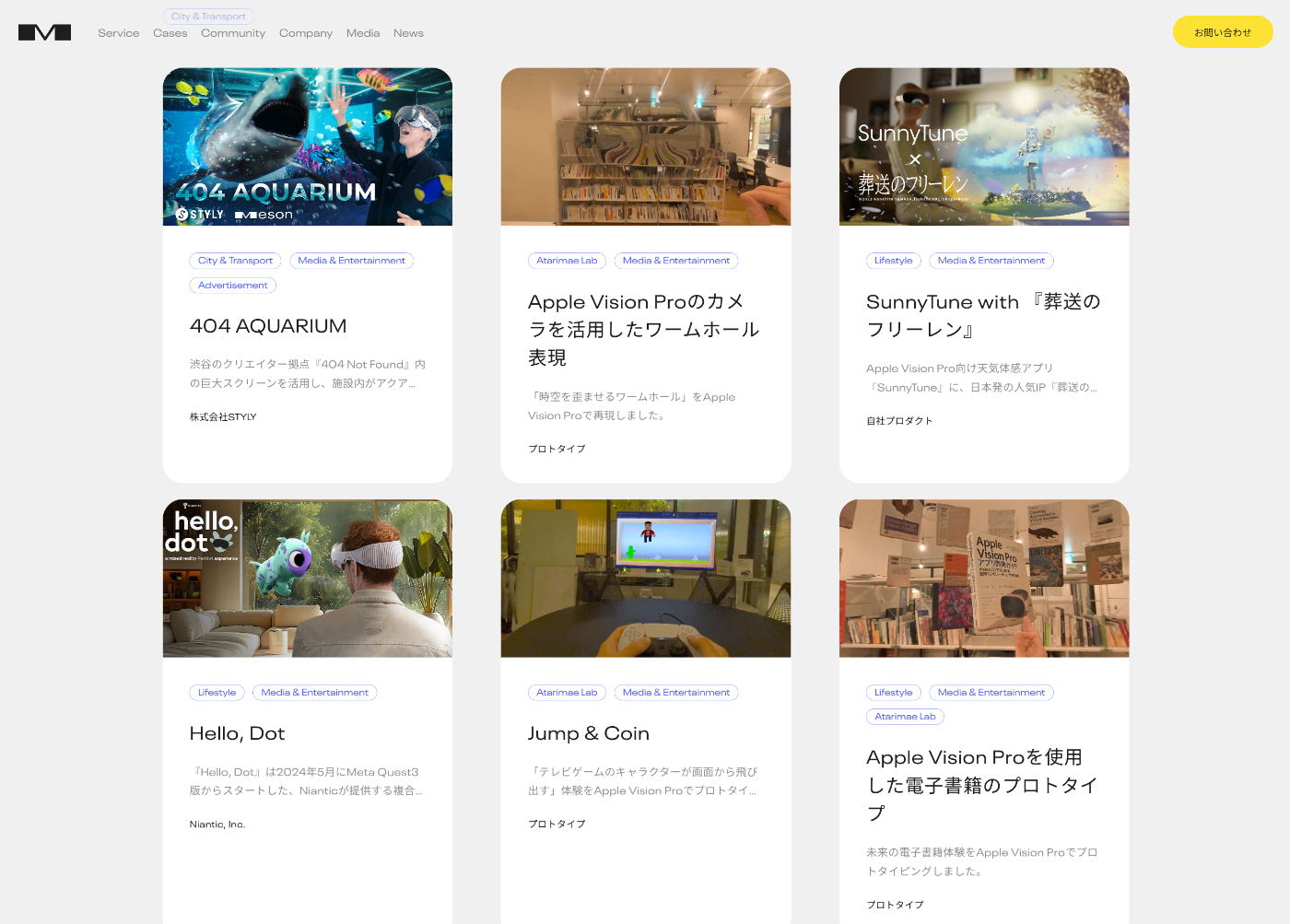Click Atarimae Lab tag on e-book prototype card

905,717
